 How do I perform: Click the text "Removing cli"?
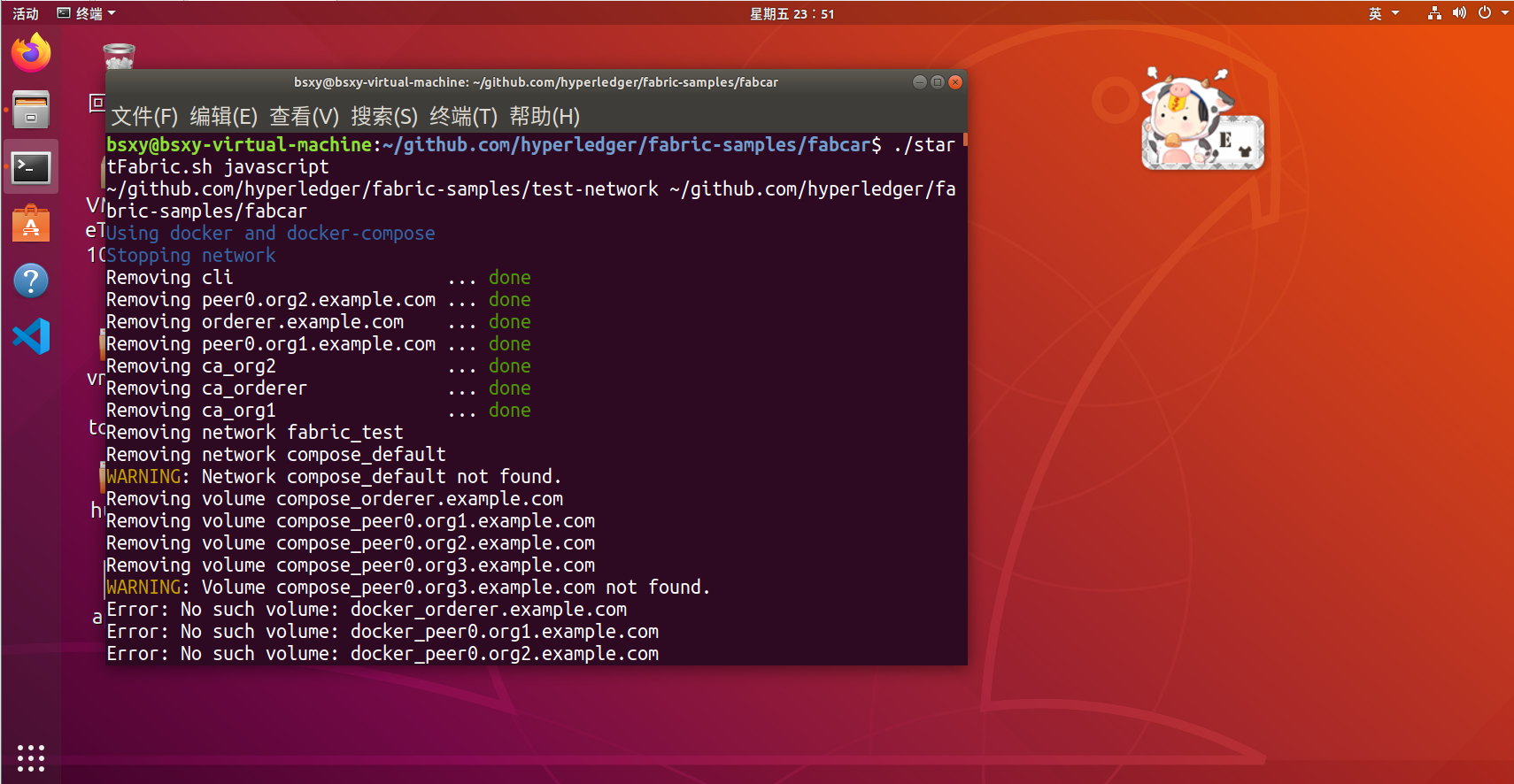pyautogui.click(x=170, y=277)
